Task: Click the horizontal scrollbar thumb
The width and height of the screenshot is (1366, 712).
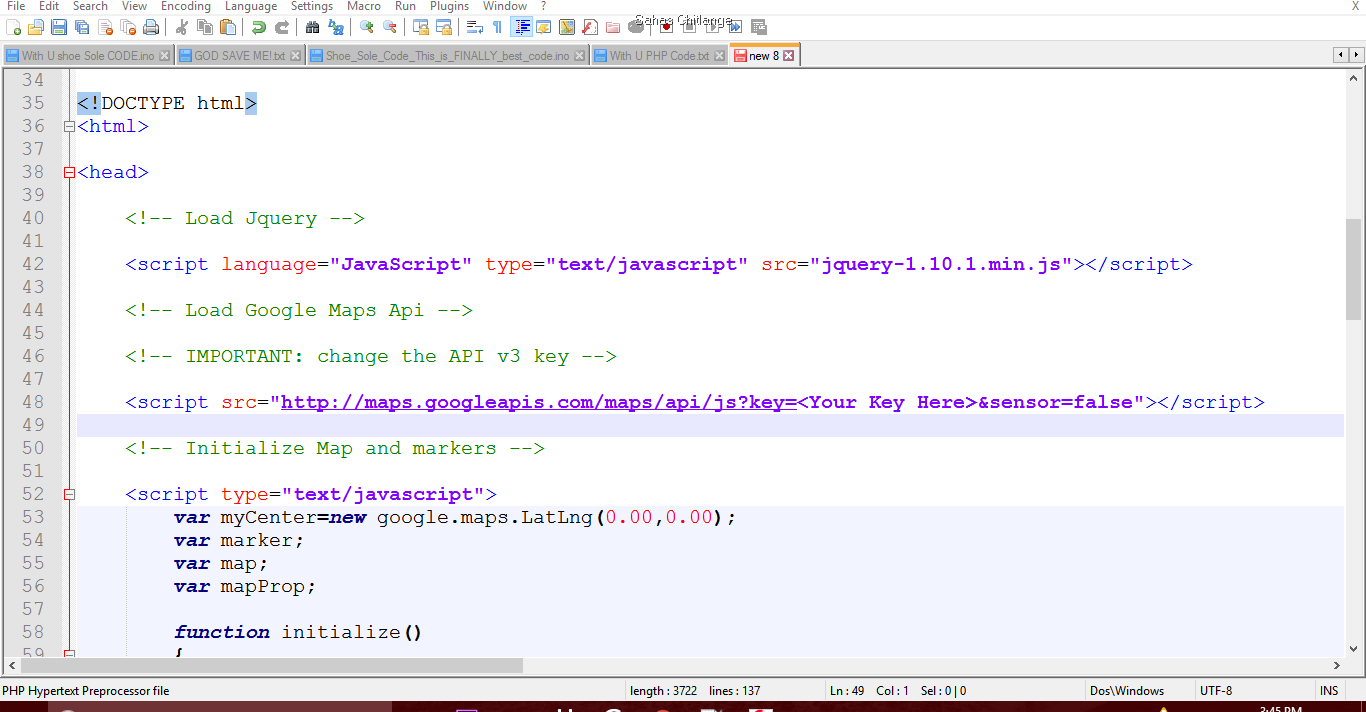Action: 271,665
